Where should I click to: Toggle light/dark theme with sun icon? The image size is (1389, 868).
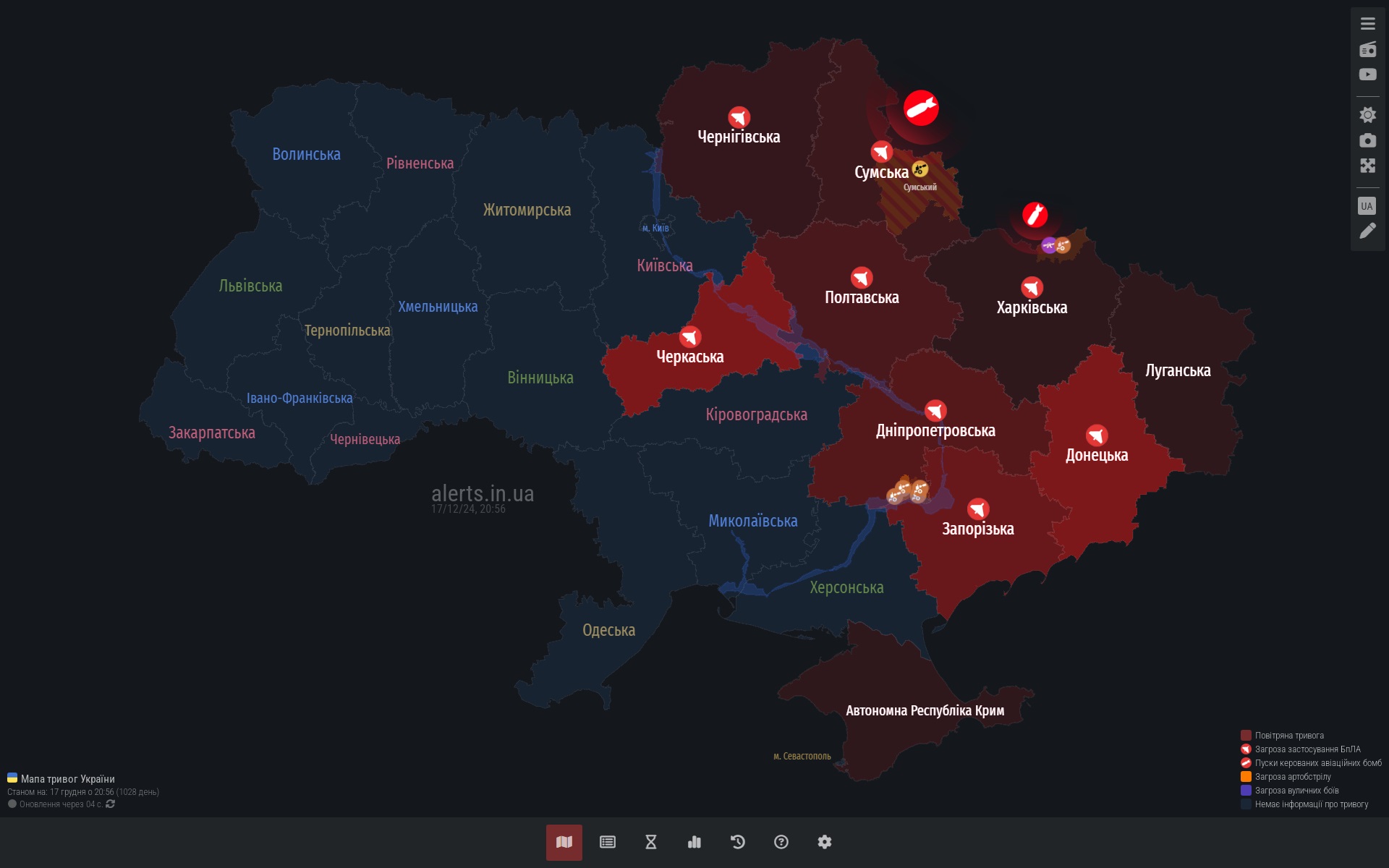click(1367, 115)
